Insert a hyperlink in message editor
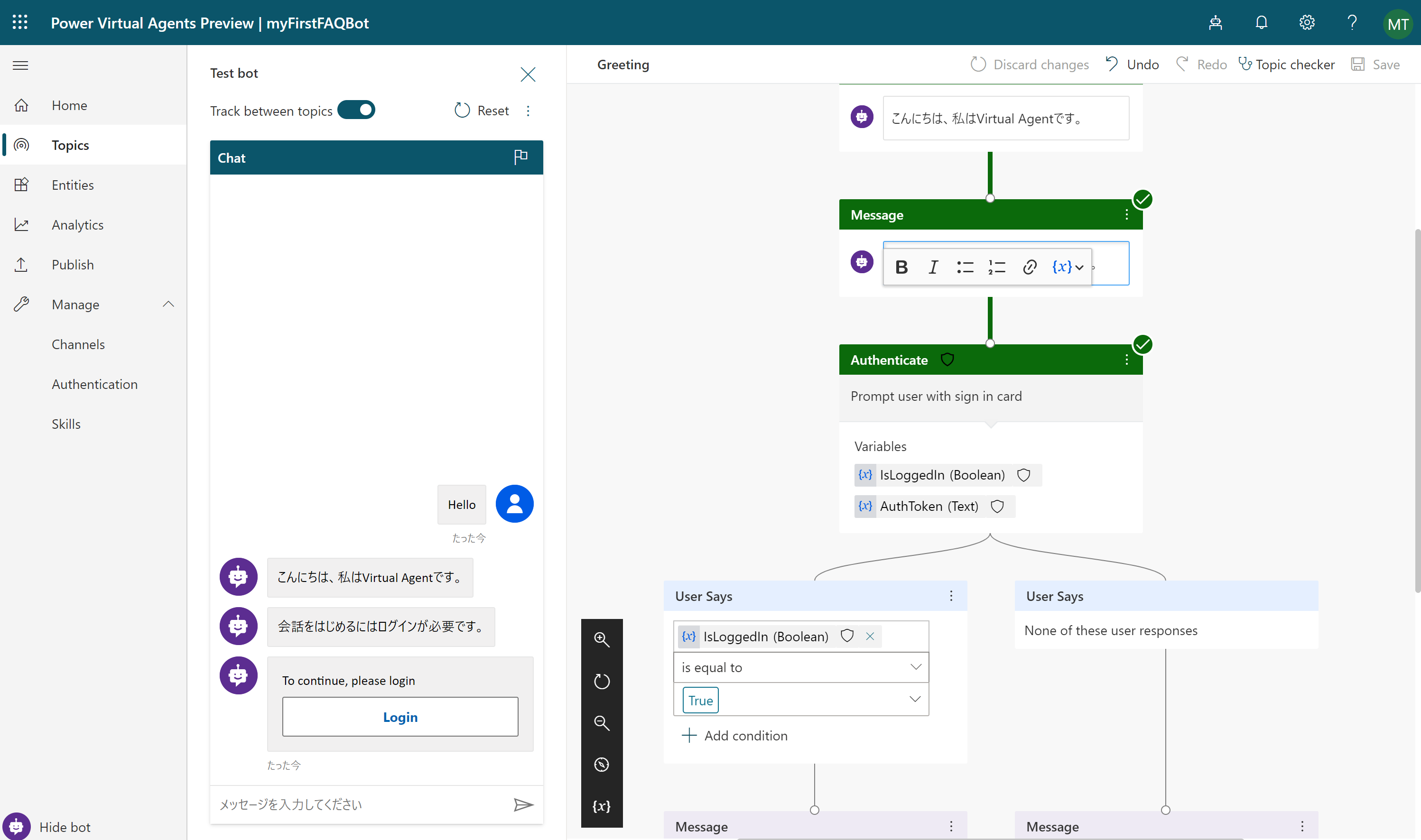The height and width of the screenshot is (840, 1421). tap(1029, 267)
